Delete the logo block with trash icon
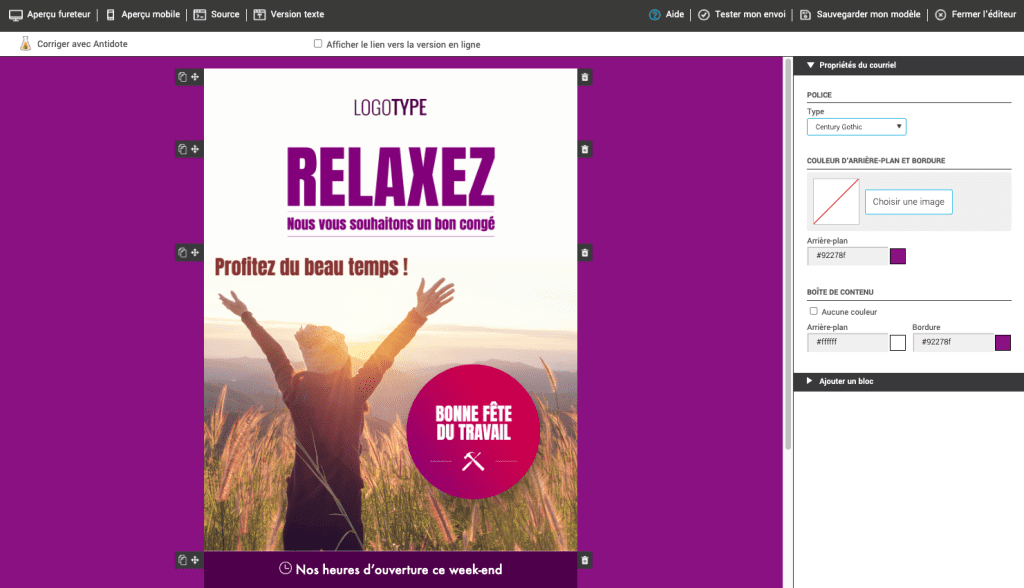The width and height of the screenshot is (1024, 588). 585,77
